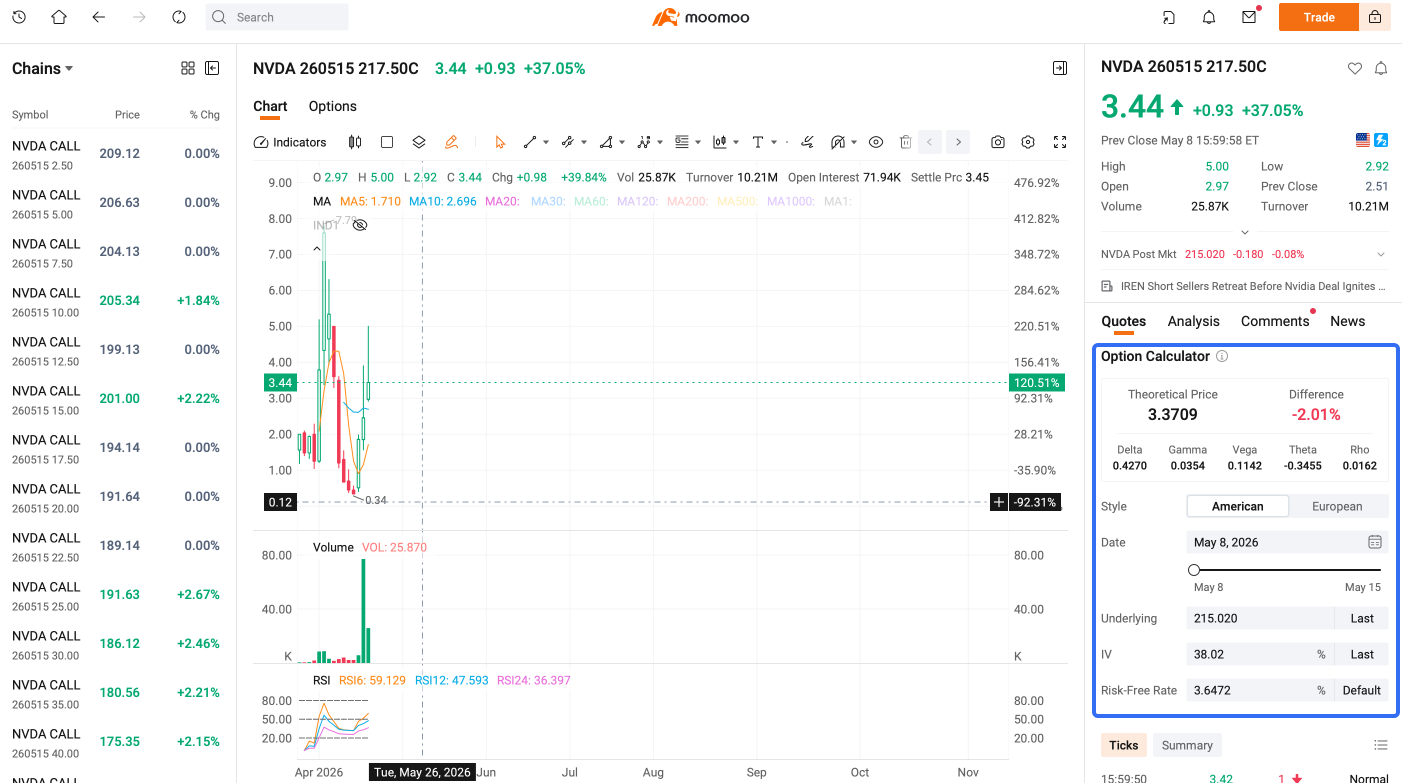This screenshot has height=783, width=1402.
Task: Open notifications bell in top bar
Action: point(1209,17)
